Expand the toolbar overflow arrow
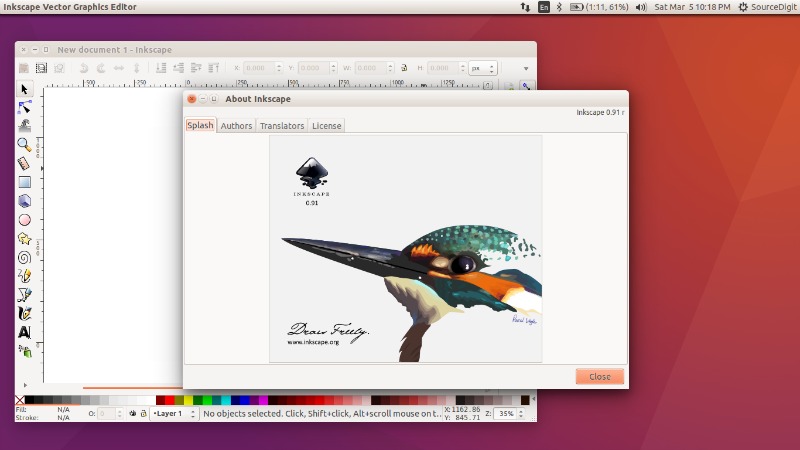The height and width of the screenshot is (450, 800). [526, 68]
